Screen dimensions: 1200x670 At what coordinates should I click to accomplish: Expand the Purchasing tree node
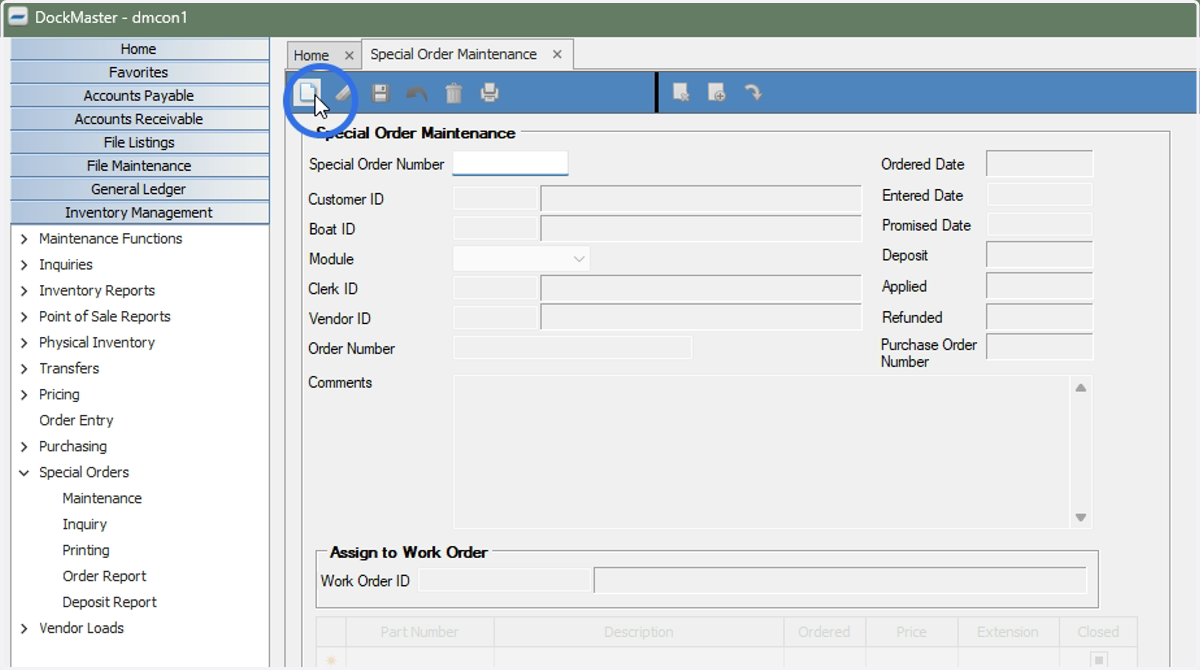tap(24, 447)
